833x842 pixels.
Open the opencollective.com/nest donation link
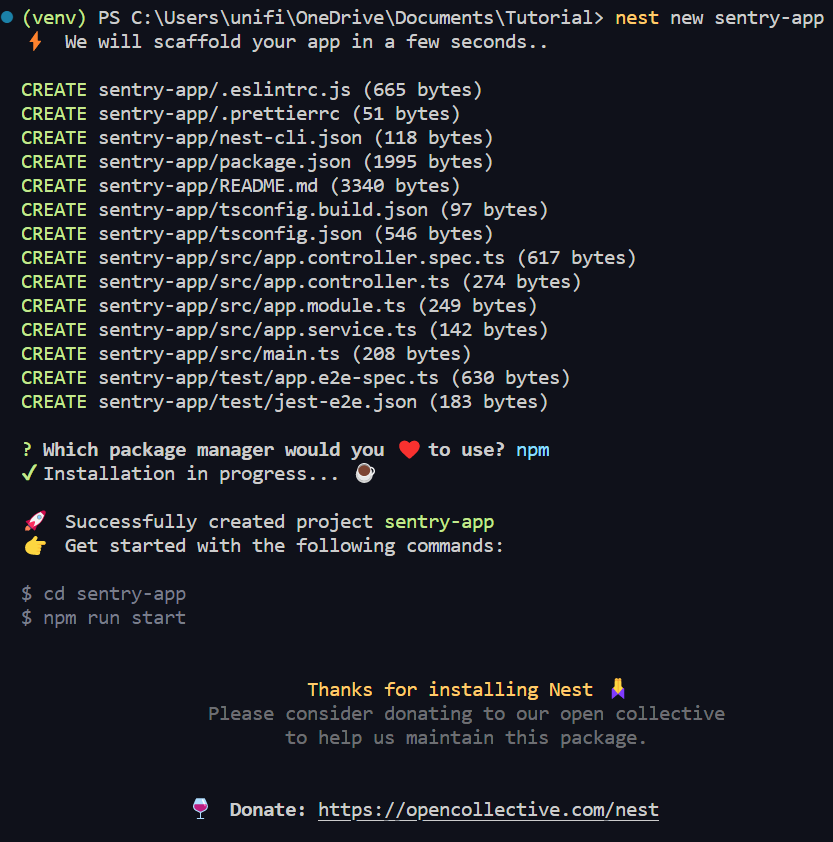(488, 810)
